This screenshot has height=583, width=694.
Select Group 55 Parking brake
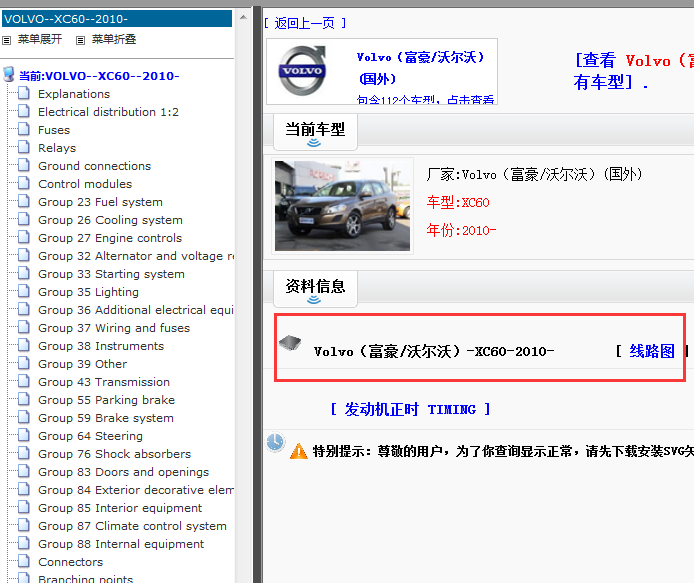point(106,400)
